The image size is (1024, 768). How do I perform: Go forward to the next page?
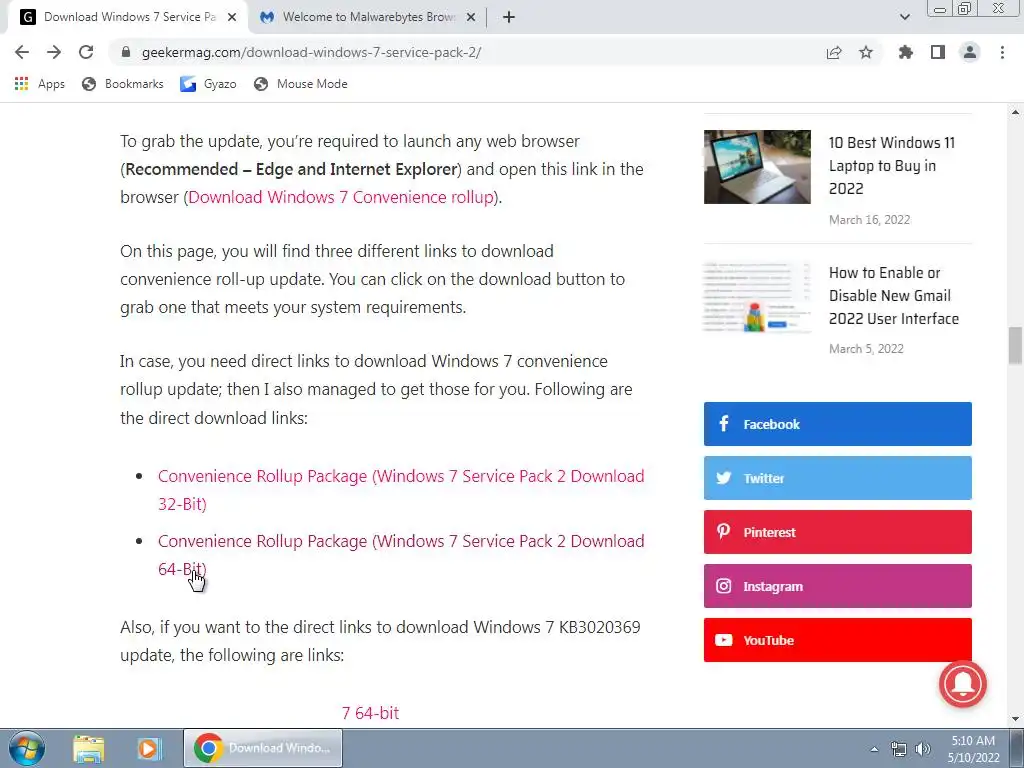pos(54,52)
